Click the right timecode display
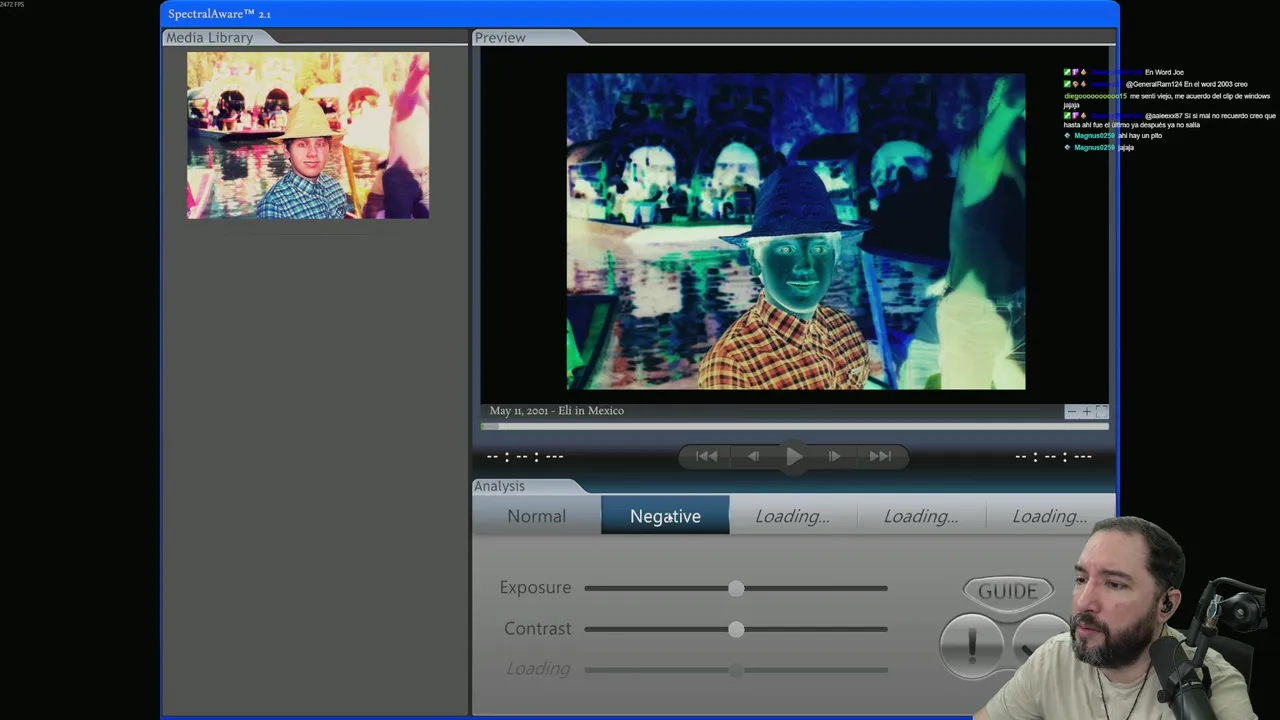 tap(1053, 457)
